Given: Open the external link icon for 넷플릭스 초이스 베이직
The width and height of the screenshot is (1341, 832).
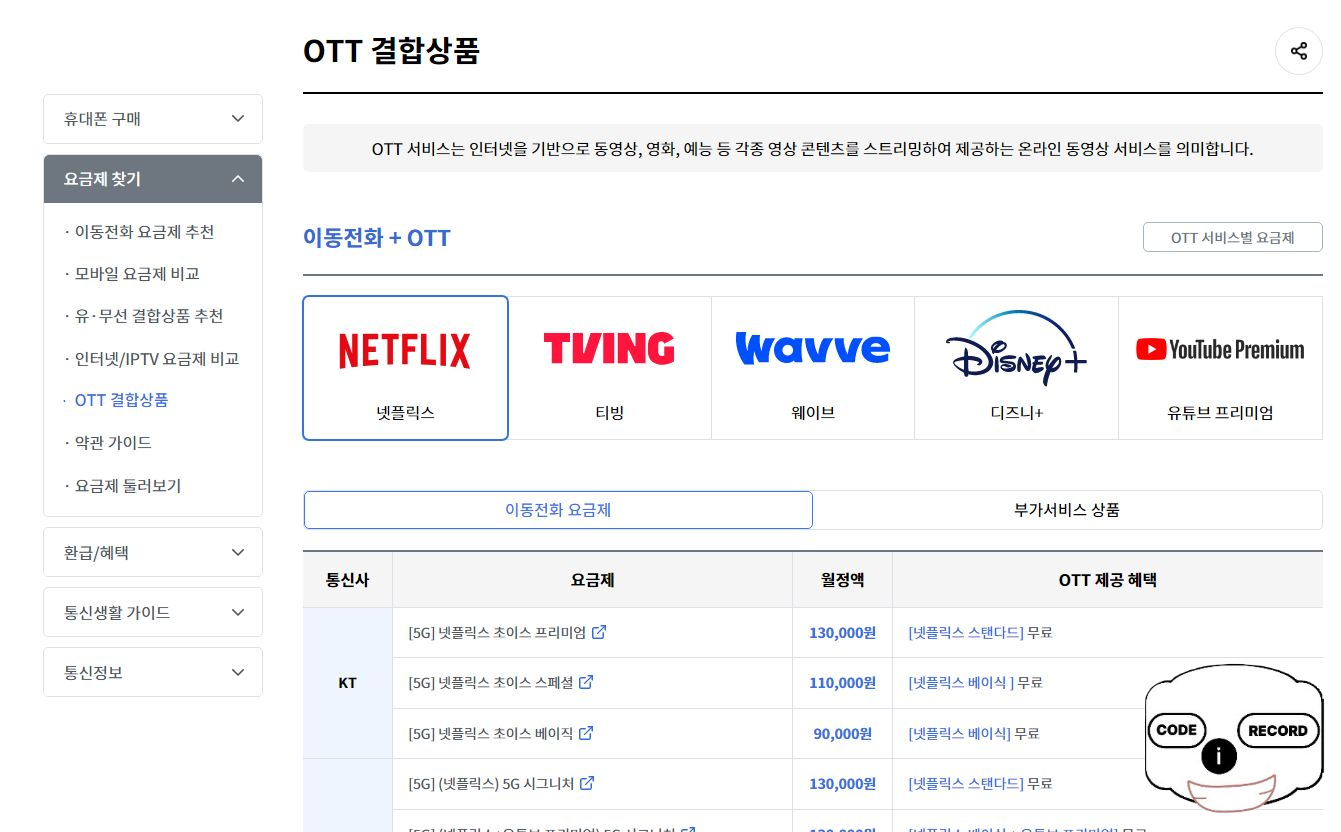Looking at the screenshot, I should pos(586,733).
